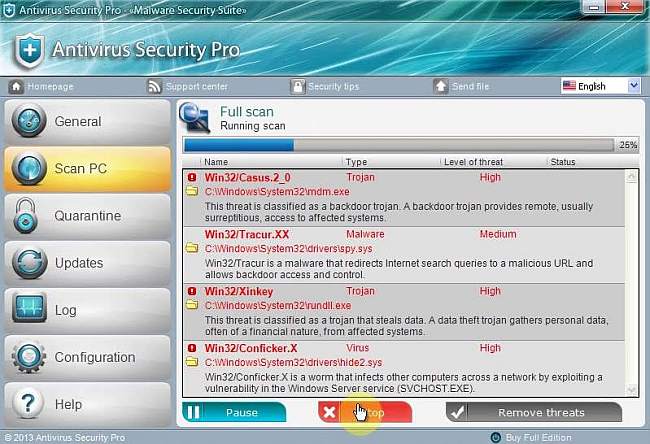Click the Homepage house icon
650x444 pixels.
point(16,87)
